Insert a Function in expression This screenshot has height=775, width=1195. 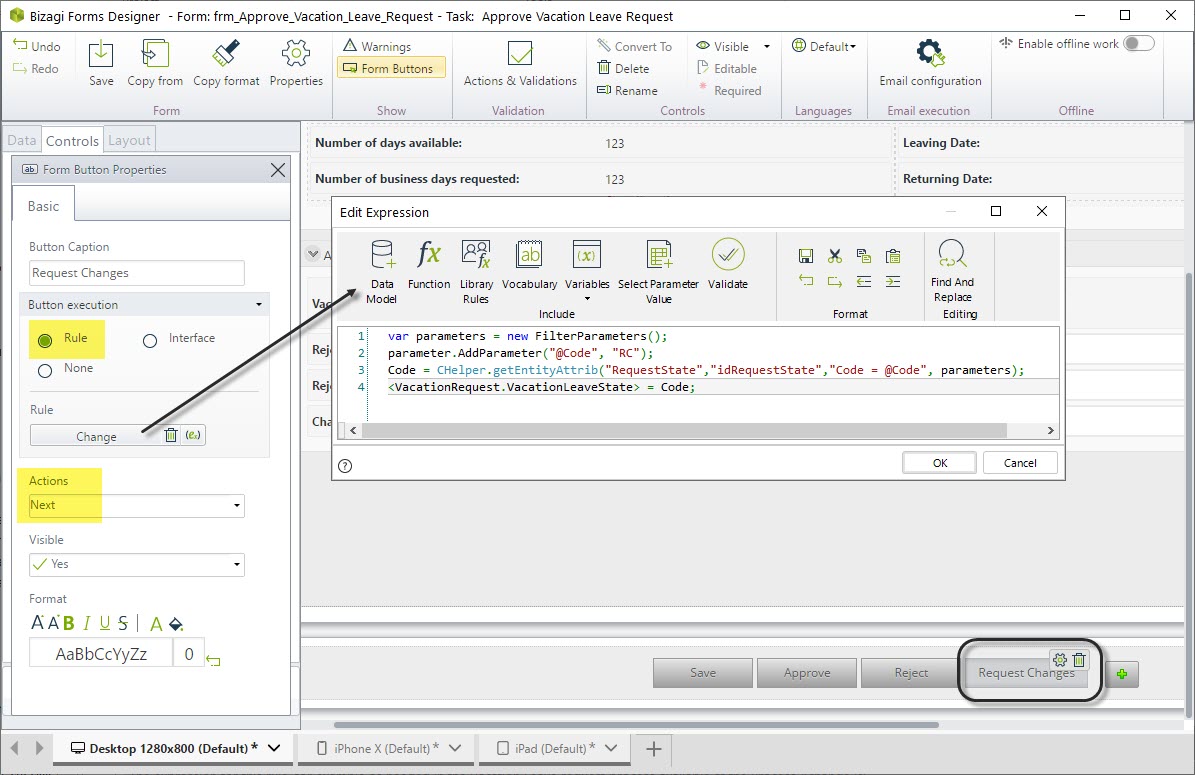pos(429,264)
